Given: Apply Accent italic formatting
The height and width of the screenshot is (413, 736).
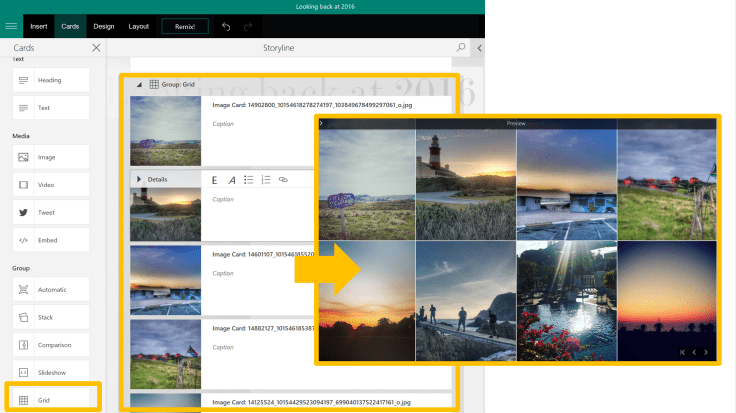Looking at the screenshot, I should click(232, 179).
